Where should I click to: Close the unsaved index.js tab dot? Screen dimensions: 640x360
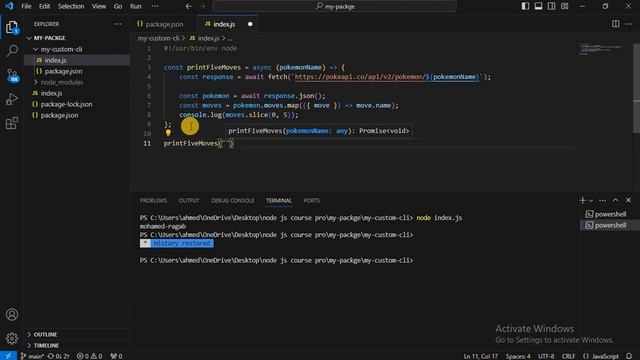250,24
